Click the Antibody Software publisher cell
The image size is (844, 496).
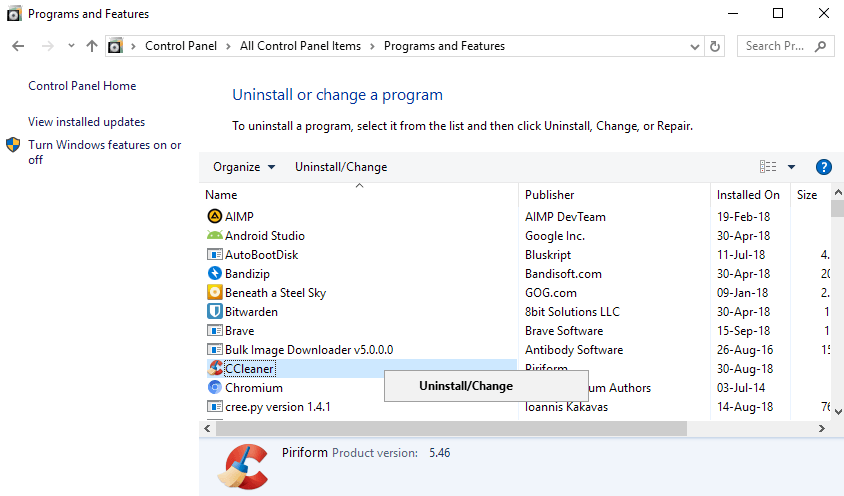[574, 350]
